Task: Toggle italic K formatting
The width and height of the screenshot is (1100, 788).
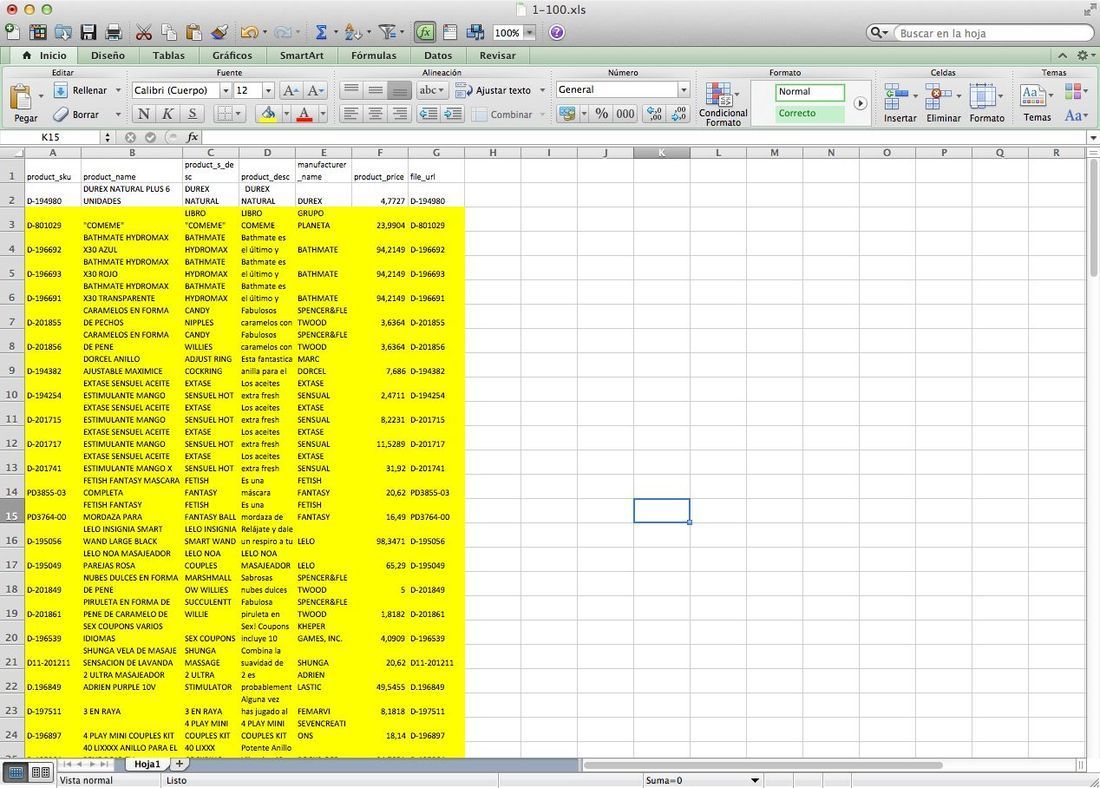Action: (168, 114)
